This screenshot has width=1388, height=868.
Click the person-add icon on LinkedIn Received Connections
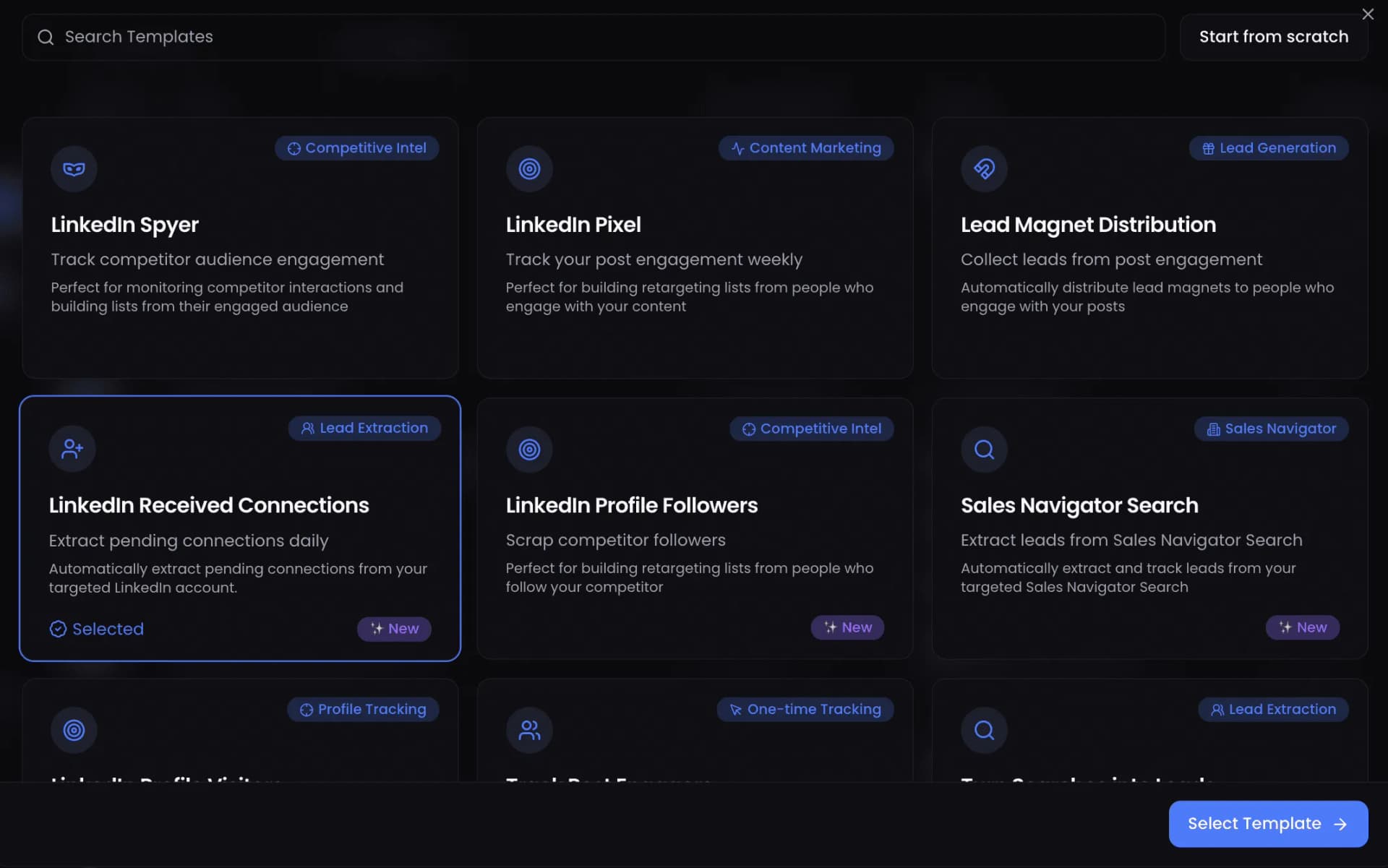point(72,448)
